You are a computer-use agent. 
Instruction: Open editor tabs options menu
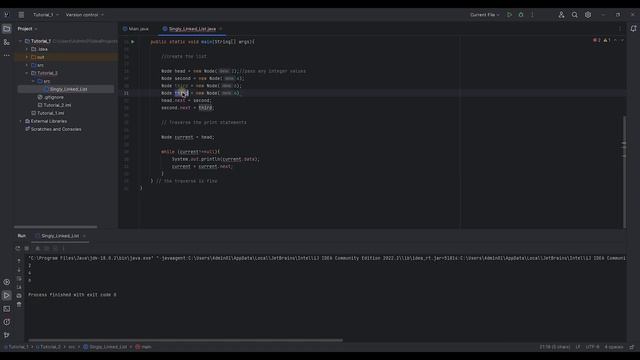620,29
